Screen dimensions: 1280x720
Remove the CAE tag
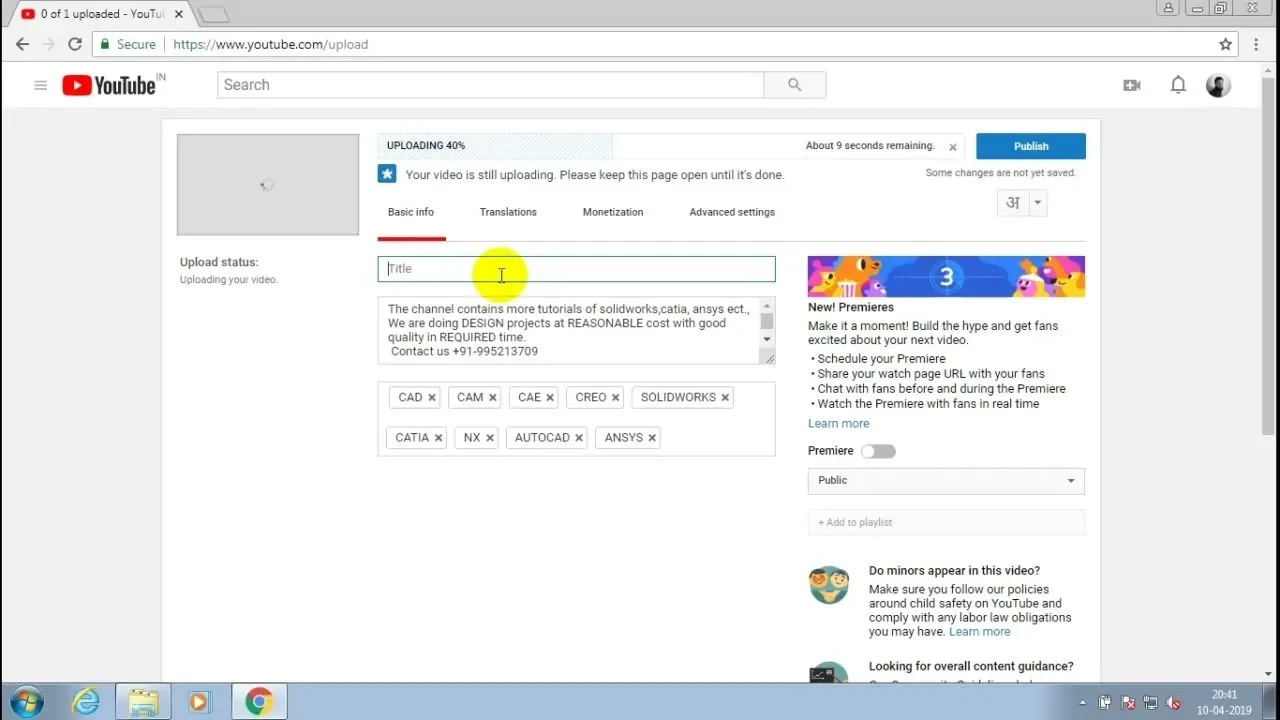(x=550, y=397)
